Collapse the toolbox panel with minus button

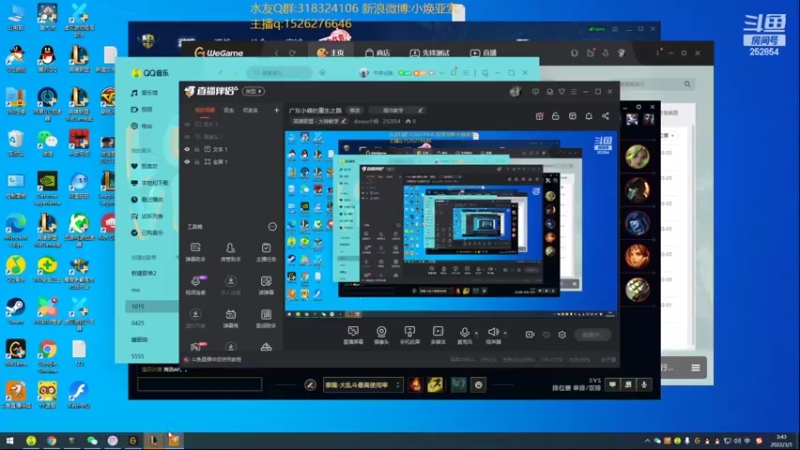272,227
